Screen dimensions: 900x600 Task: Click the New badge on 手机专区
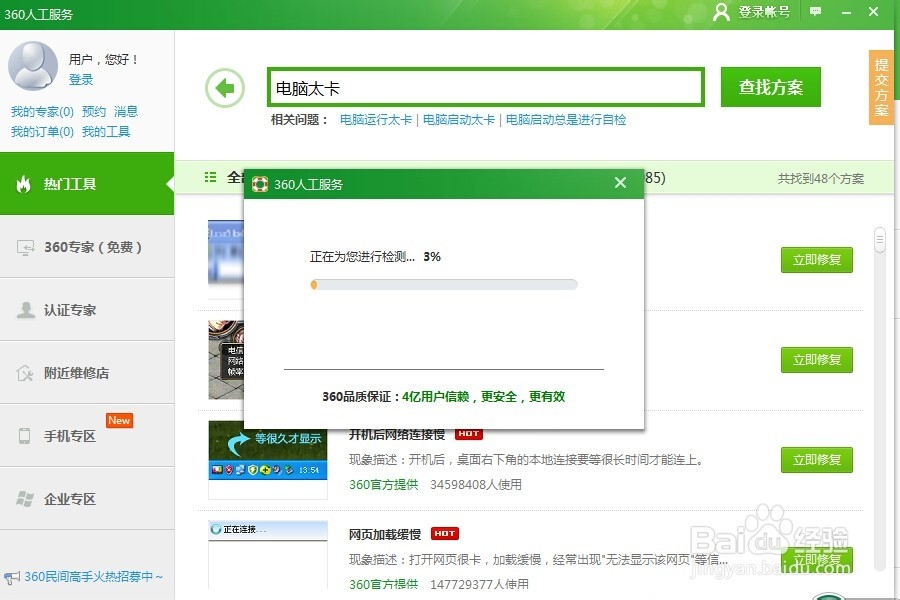(x=119, y=420)
